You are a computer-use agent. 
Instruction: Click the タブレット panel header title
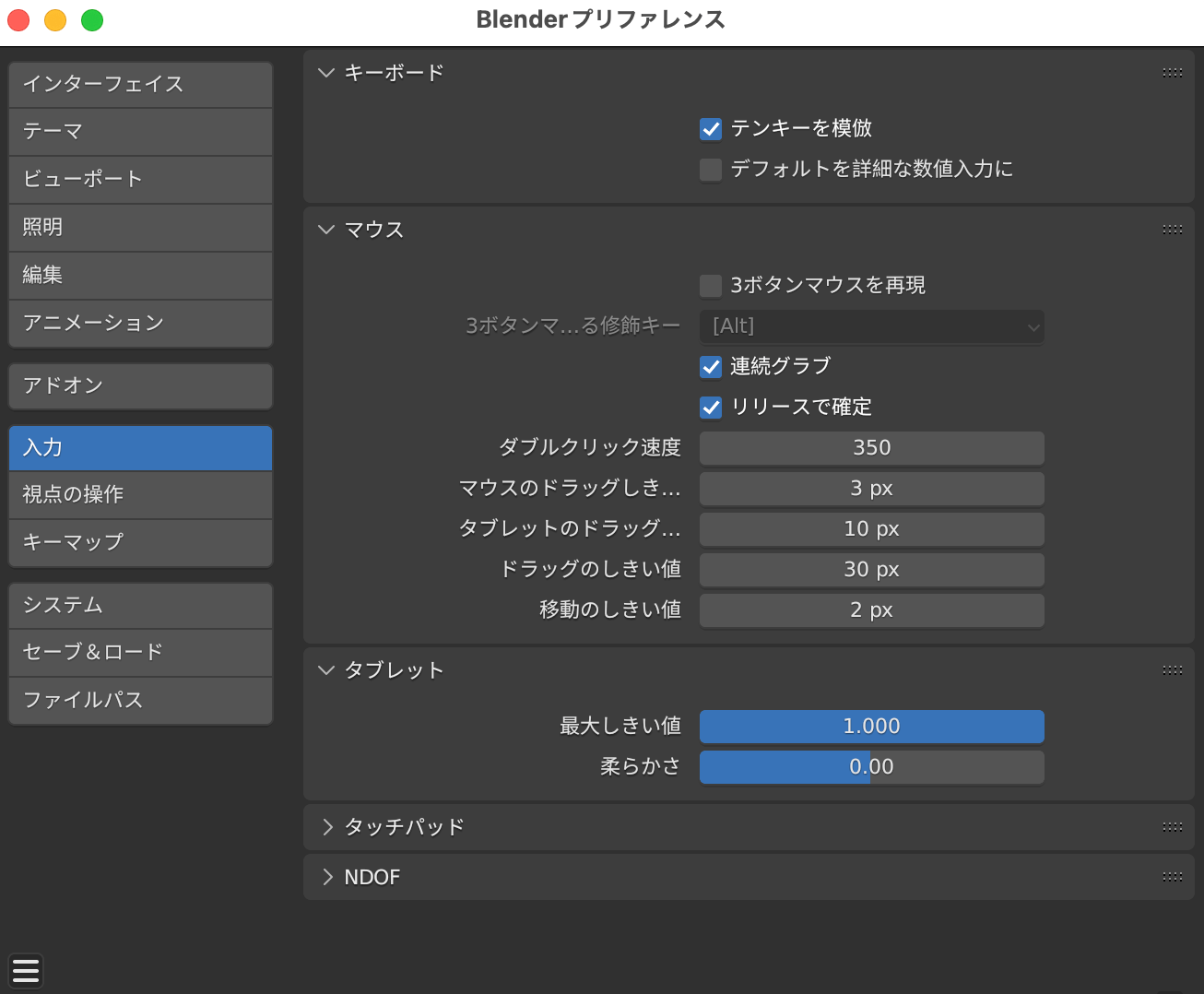[x=395, y=670]
